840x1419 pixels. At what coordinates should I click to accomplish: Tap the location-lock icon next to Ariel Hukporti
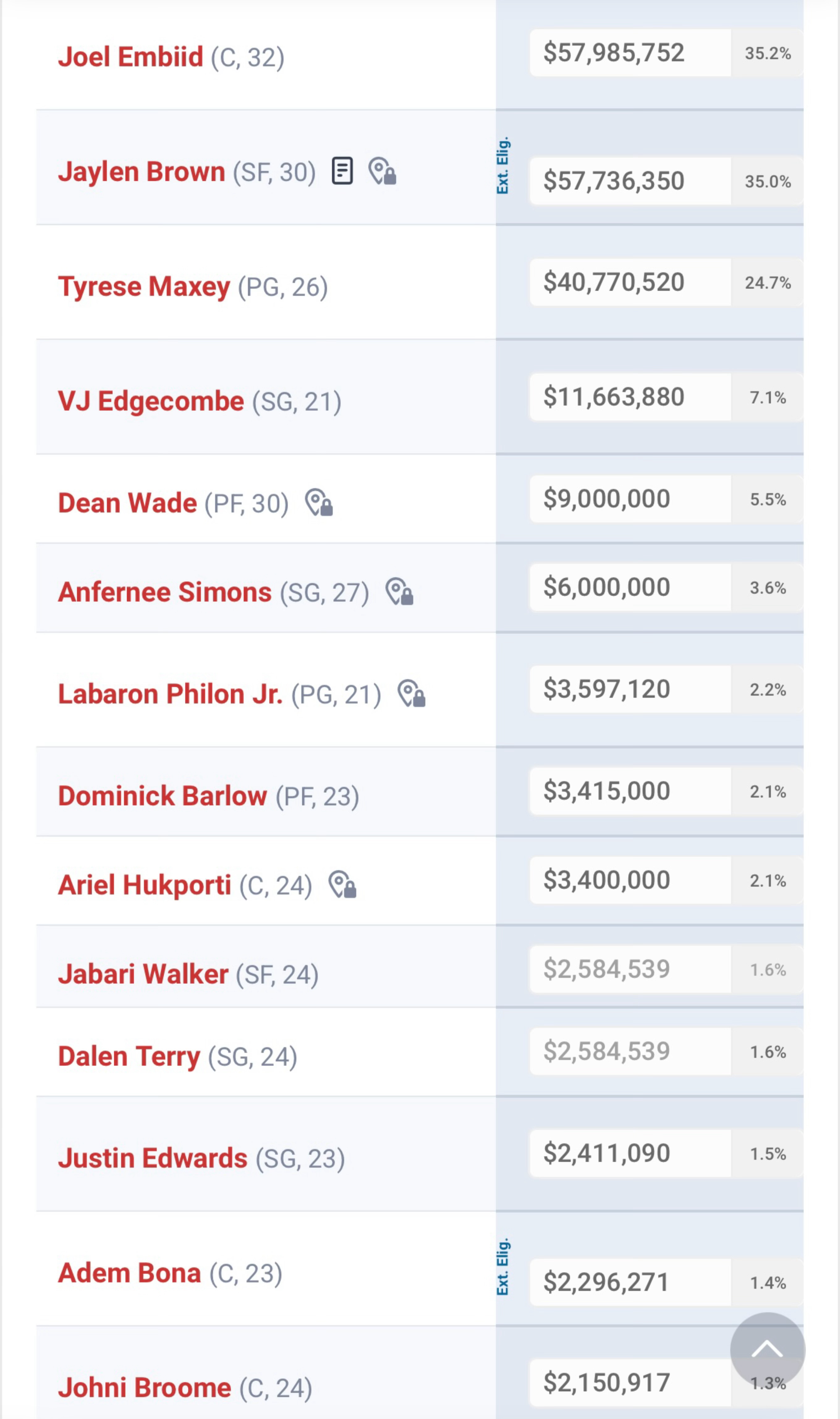[342, 884]
